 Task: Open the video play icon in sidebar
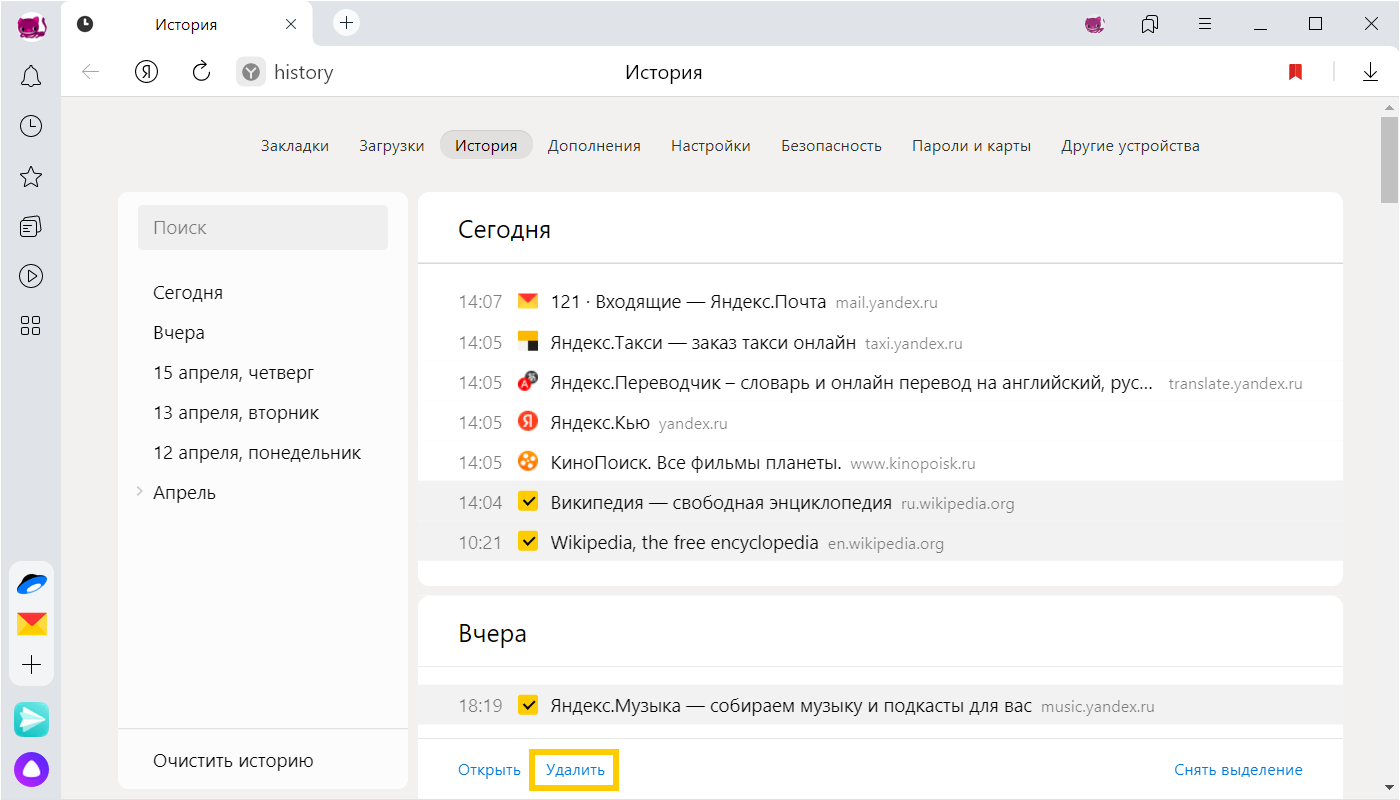(31, 276)
